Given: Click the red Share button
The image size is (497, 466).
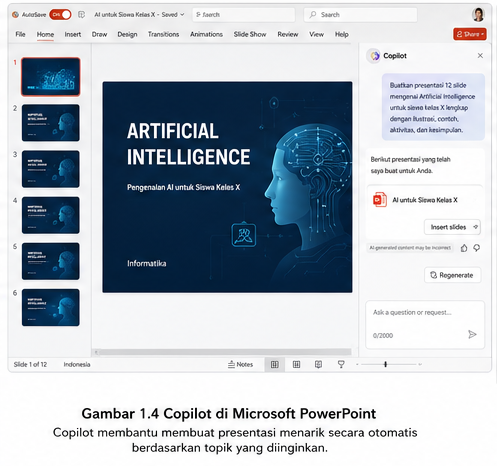Looking at the screenshot, I should click(470, 34).
